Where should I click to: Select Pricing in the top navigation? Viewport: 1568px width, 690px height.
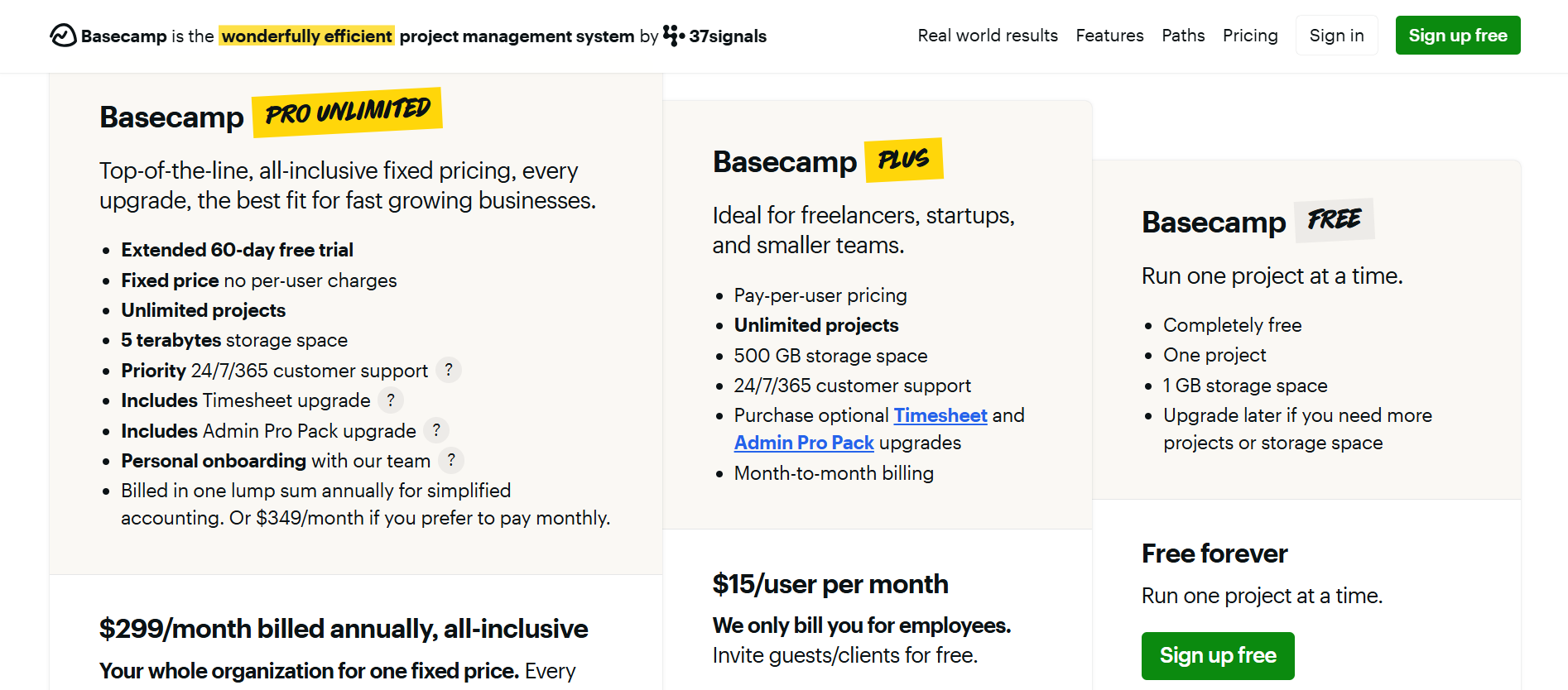point(1250,36)
